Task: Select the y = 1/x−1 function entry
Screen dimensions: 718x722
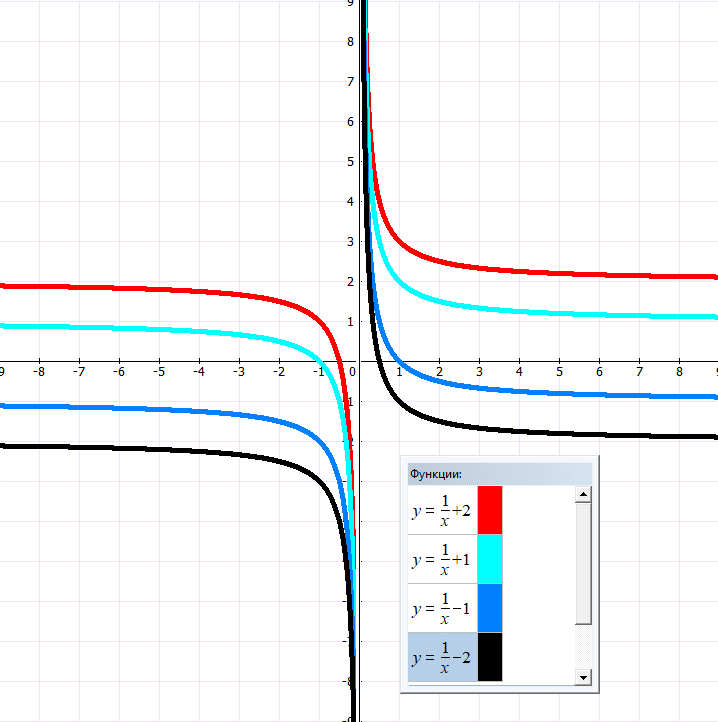Action: tap(441, 608)
